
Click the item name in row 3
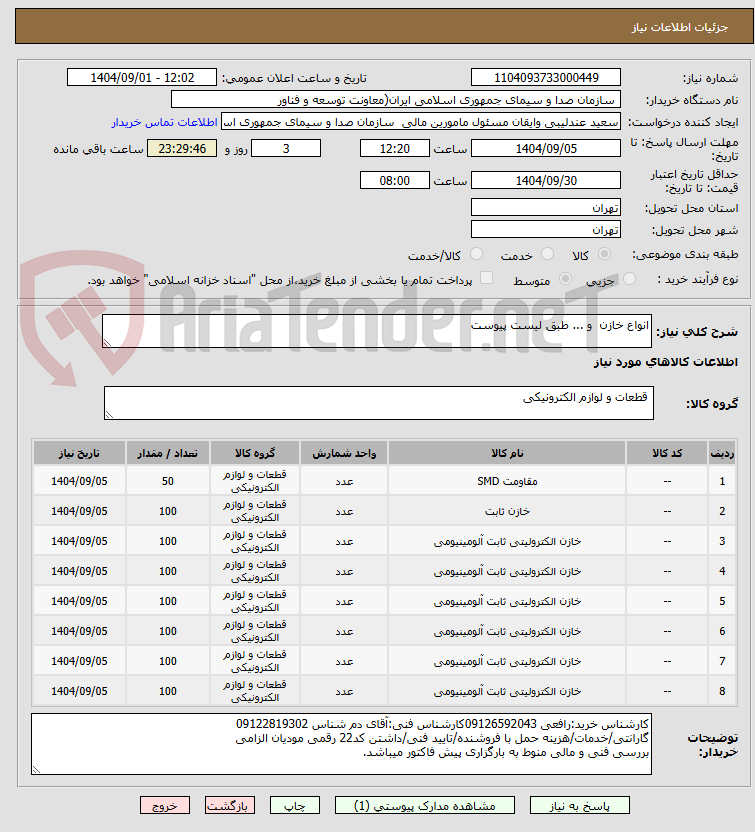pyautogui.click(x=507, y=541)
